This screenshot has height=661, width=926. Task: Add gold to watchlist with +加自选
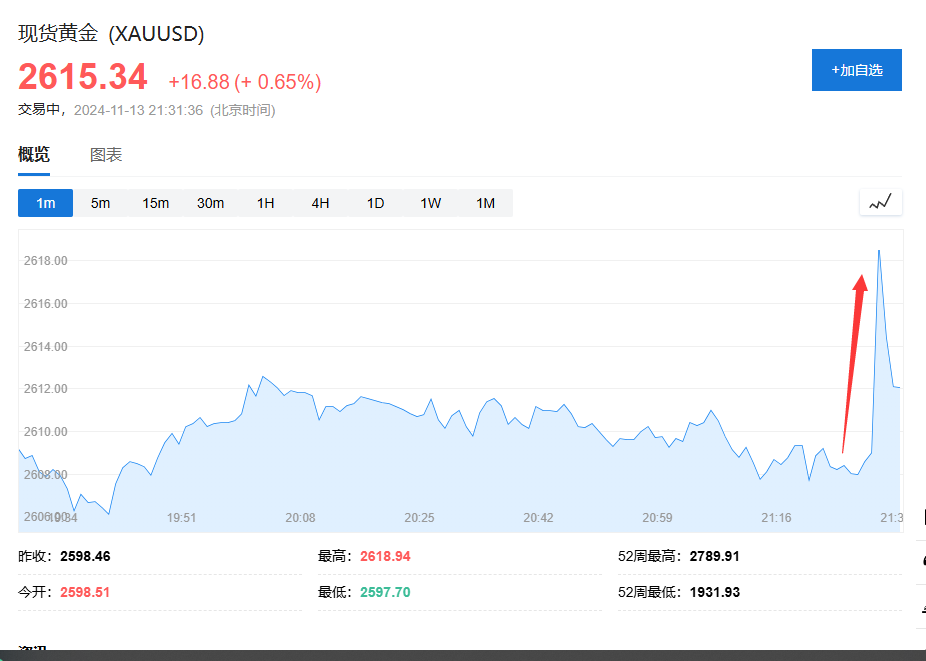856,70
